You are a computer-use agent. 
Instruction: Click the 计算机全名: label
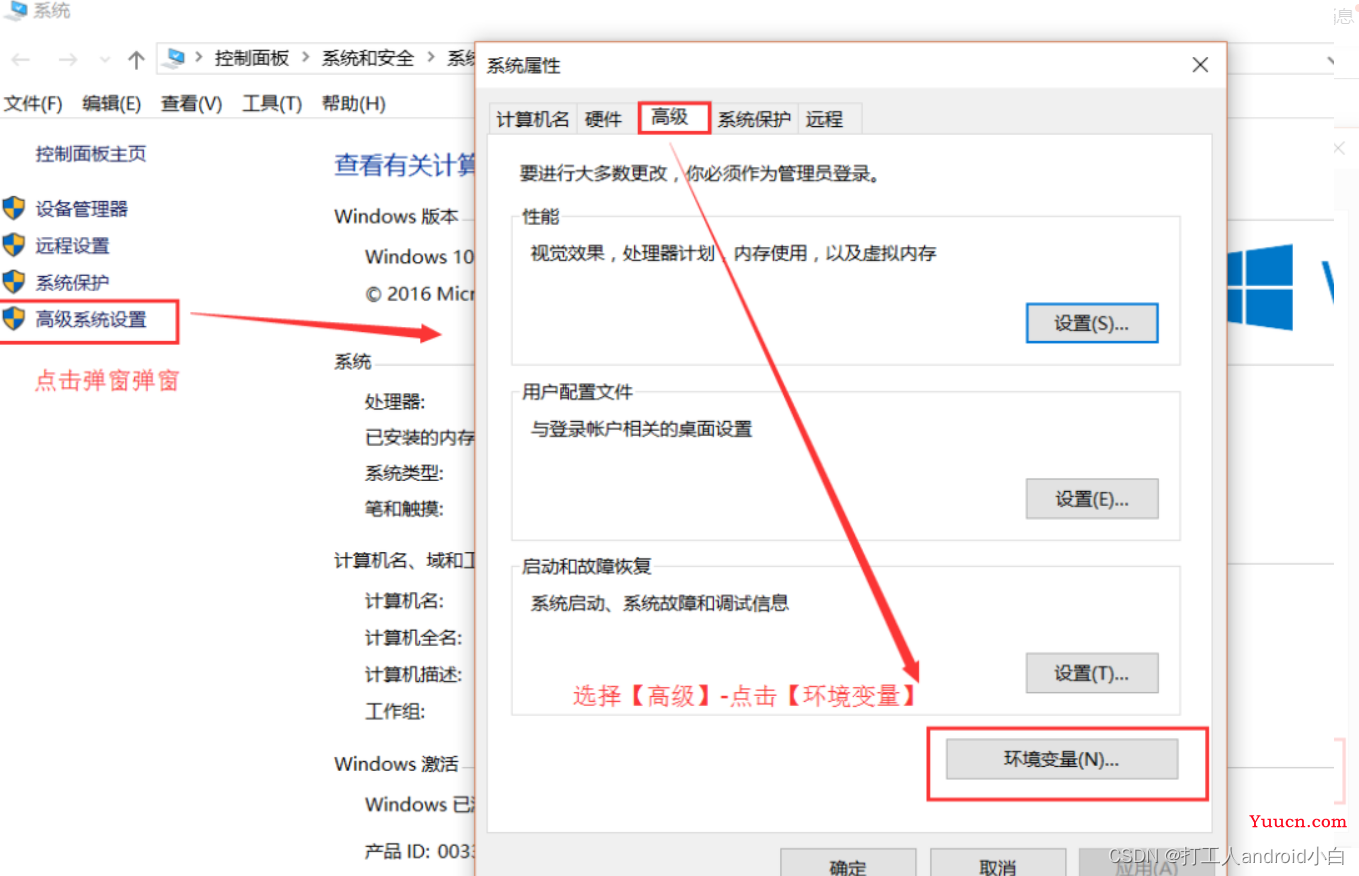(x=413, y=638)
